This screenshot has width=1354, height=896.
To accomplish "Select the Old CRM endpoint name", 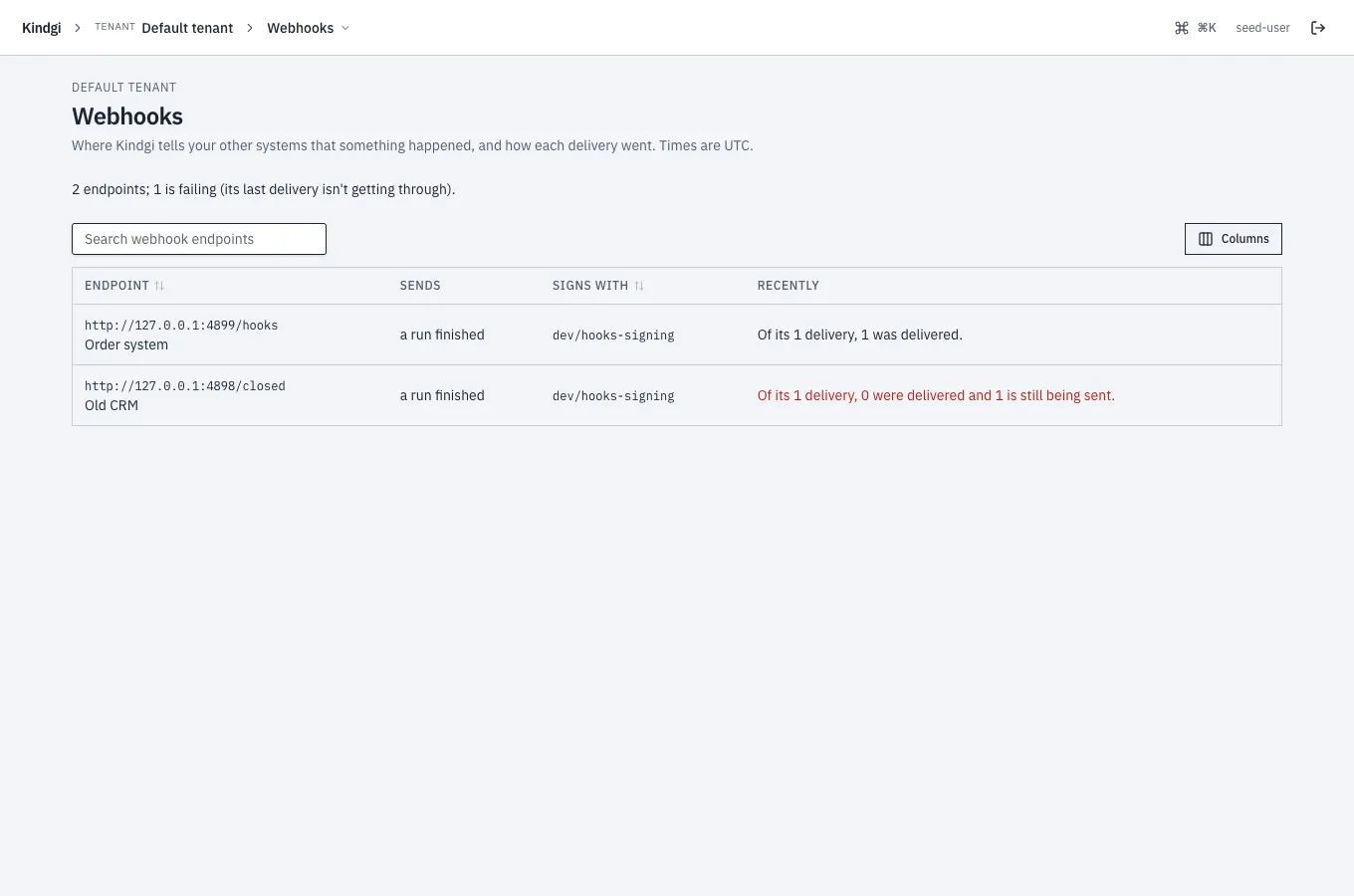I will pyautogui.click(x=112, y=405).
